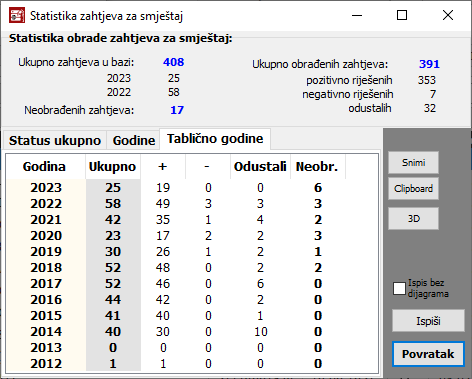Switch to the Status ukupno tab
Screen dimensions: 472x379
point(55,140)
